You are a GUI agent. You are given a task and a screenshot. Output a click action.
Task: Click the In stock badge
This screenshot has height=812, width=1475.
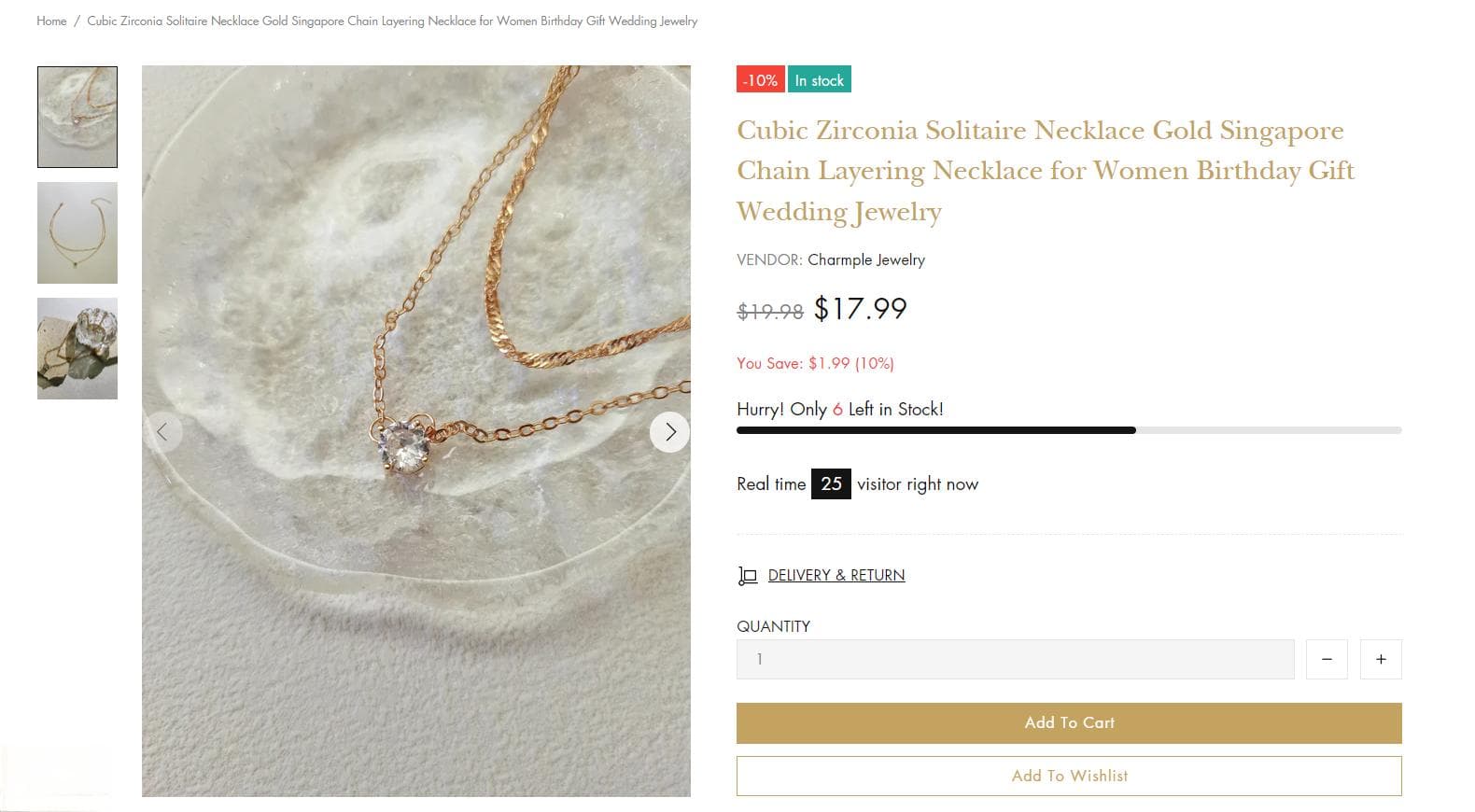pyautogui.click(x=820, y=80)
